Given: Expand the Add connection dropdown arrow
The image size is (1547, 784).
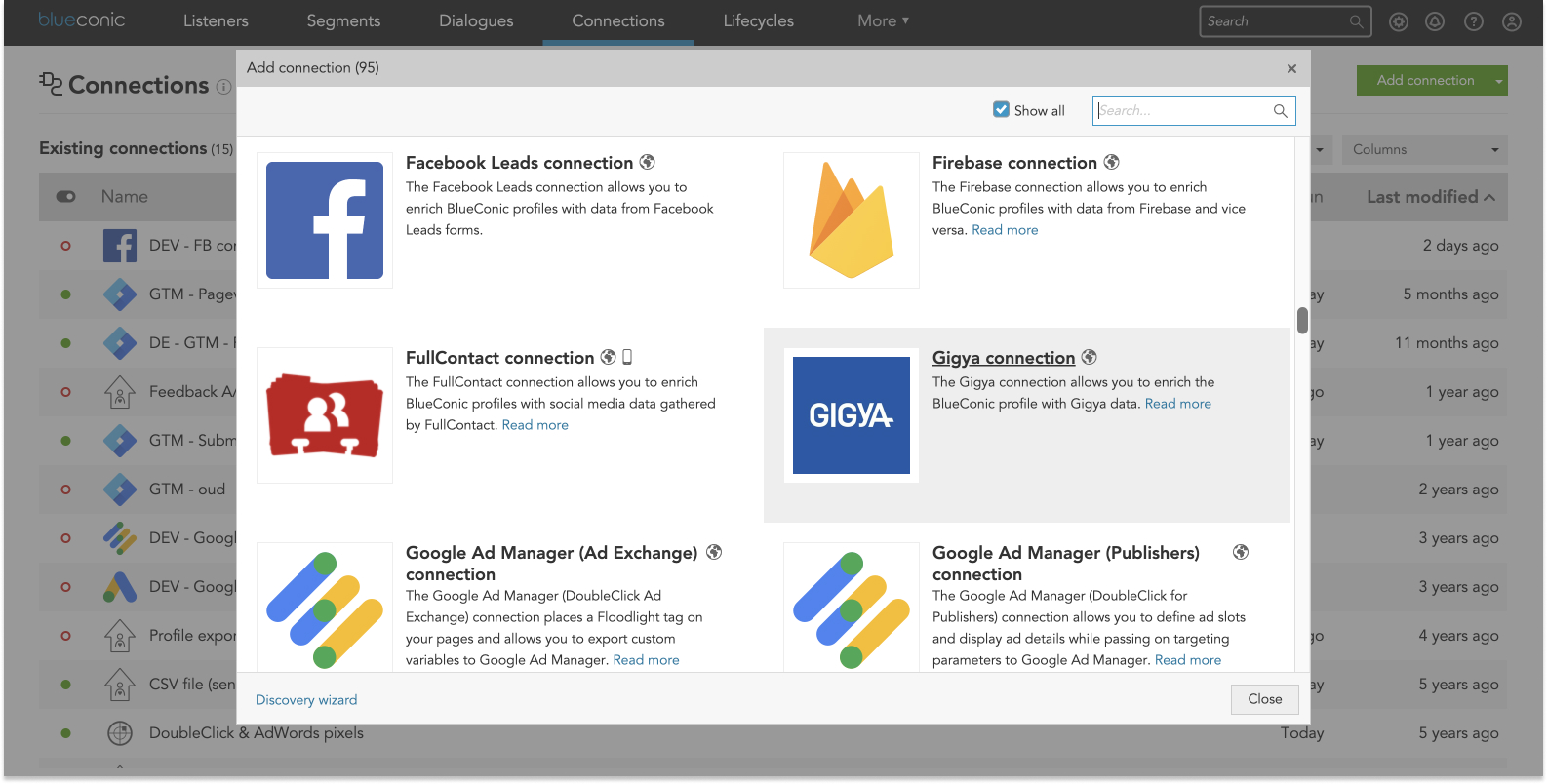Looking at the screenshot, I should (1499, 81).
